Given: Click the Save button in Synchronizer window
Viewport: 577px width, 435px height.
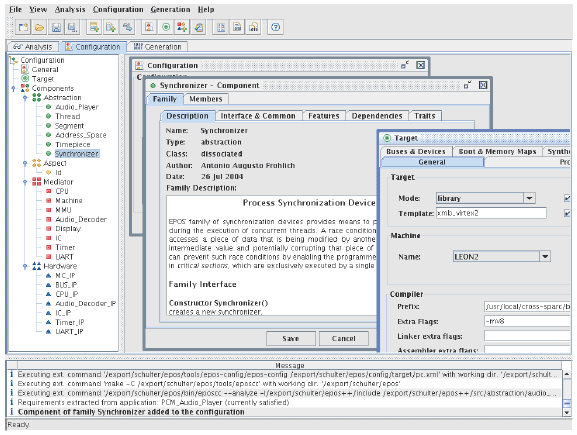Looking at the screenshot, I should point(291,338).
